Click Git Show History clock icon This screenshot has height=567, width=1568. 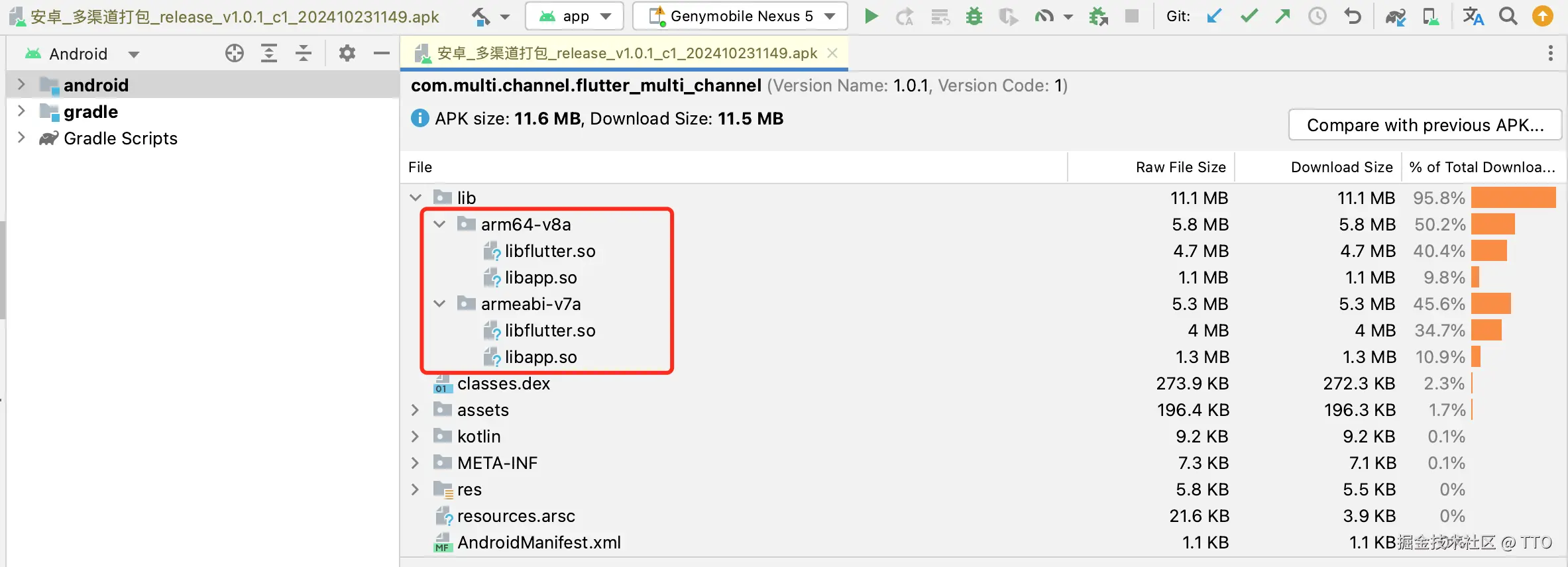[1317, 16]
